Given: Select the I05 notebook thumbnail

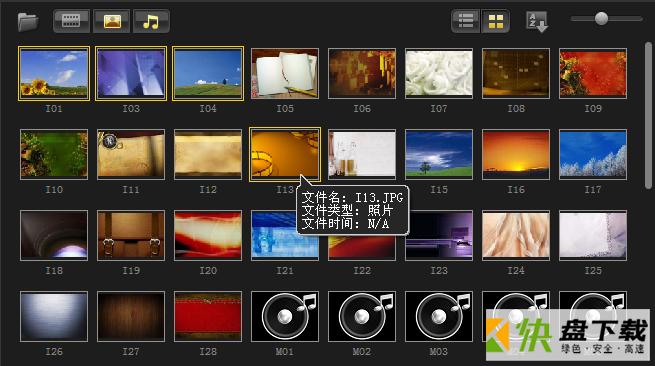Looking at the screenshot, I should click(x=285, y=74).
